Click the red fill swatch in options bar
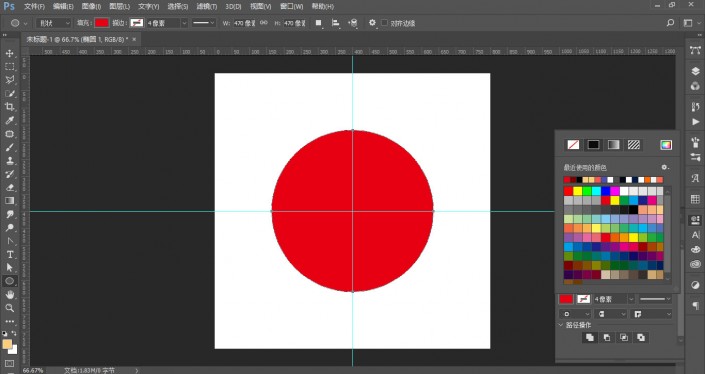Viewport: 705px width, 374px height. (x=102, y=23)
